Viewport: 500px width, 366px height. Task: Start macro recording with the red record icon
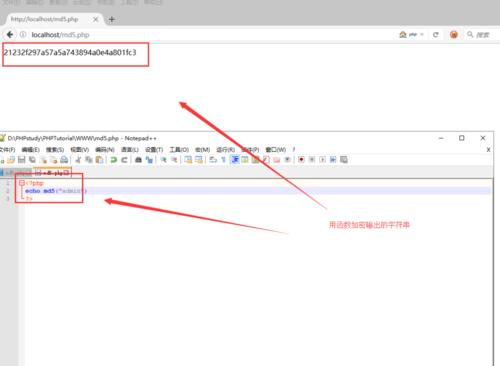pos(301,160)
